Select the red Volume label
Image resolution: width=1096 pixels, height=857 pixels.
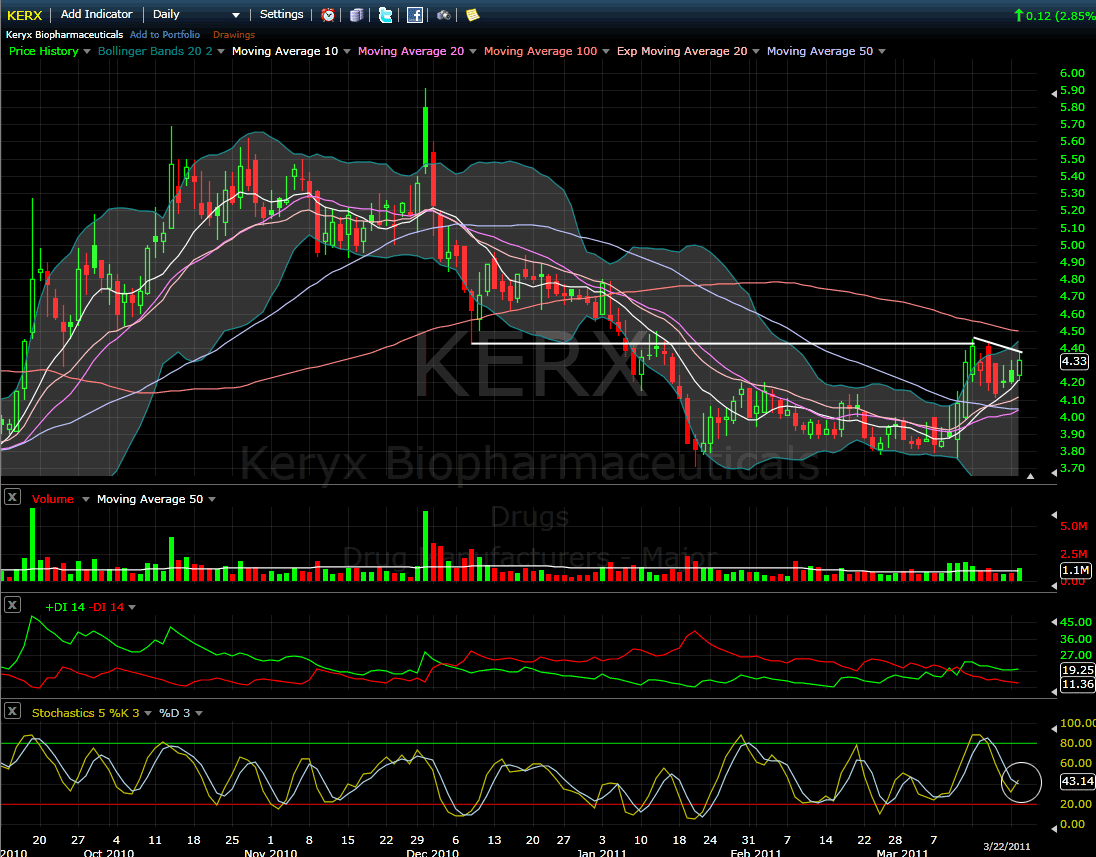[52, 499]
